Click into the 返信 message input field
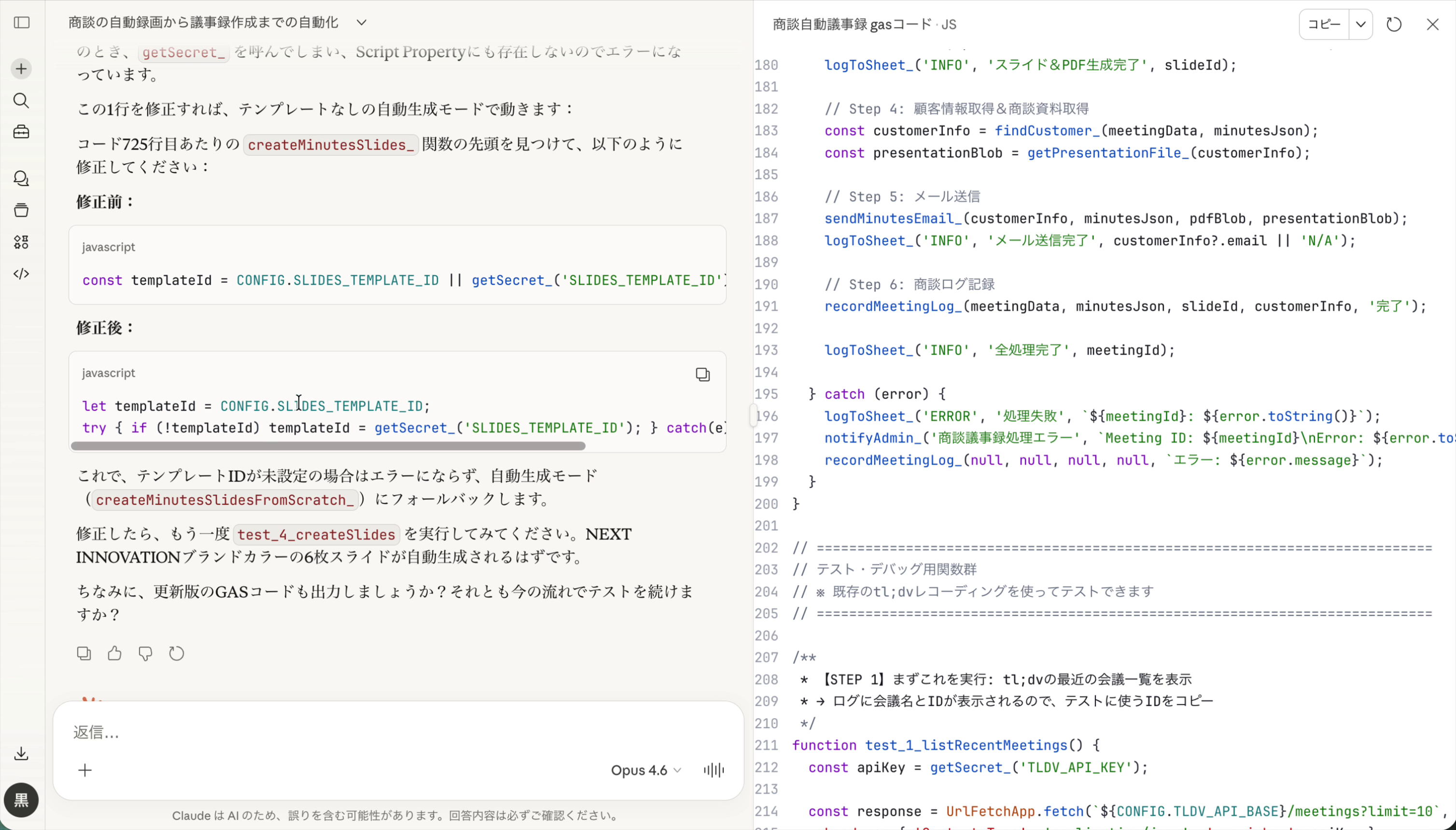Image resolution: width=1456 pixels, height=830 pixels. (x=342, y=732)
